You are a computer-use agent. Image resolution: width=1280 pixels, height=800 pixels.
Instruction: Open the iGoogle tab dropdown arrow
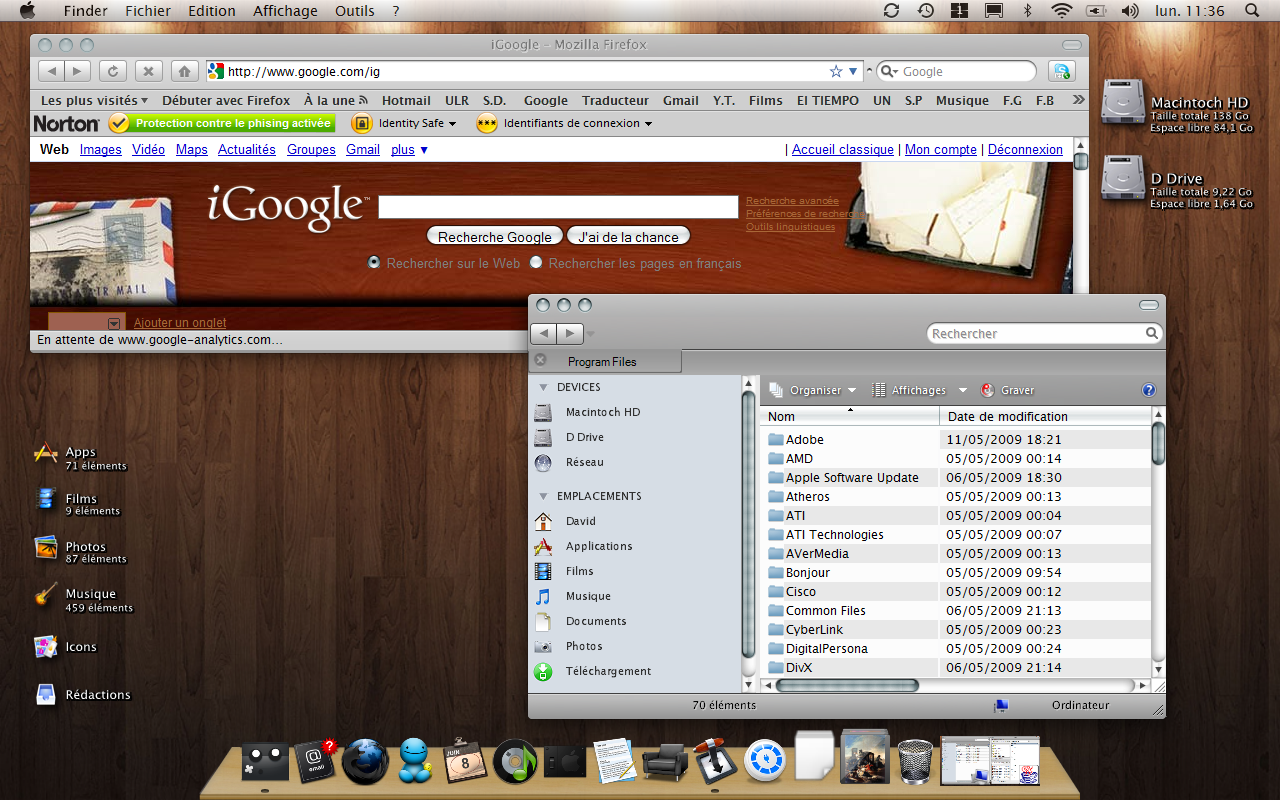(114, 323)
